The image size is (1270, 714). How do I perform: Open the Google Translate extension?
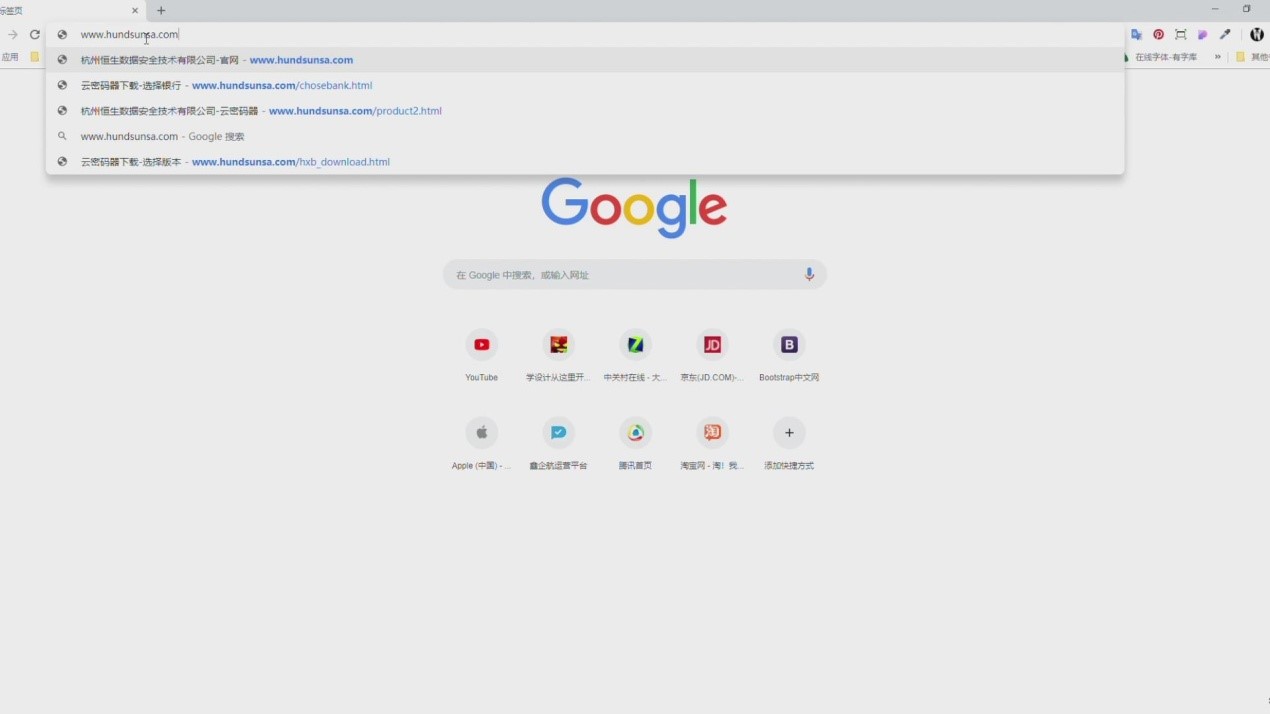pyautogui.click(x=1136, y=35)
